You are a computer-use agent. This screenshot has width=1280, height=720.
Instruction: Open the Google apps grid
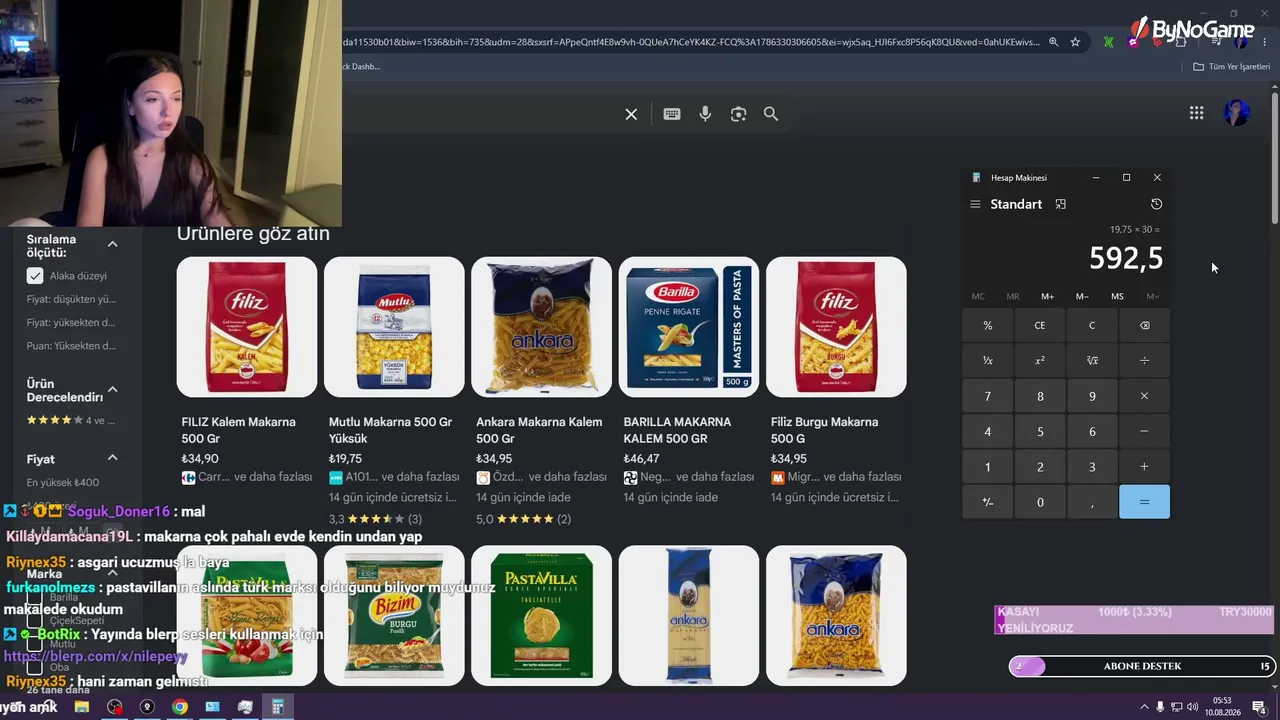[1196, 113]
